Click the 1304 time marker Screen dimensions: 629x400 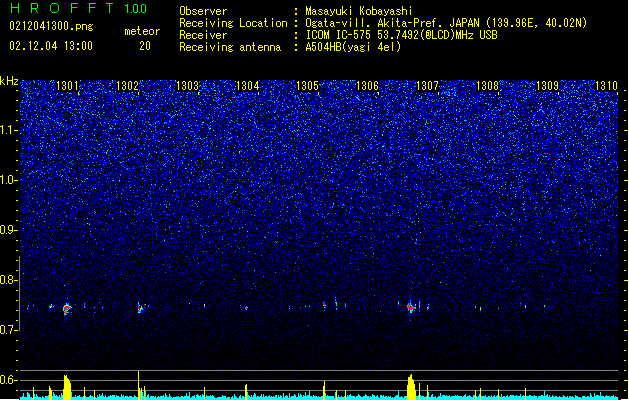tap(248, 86)
